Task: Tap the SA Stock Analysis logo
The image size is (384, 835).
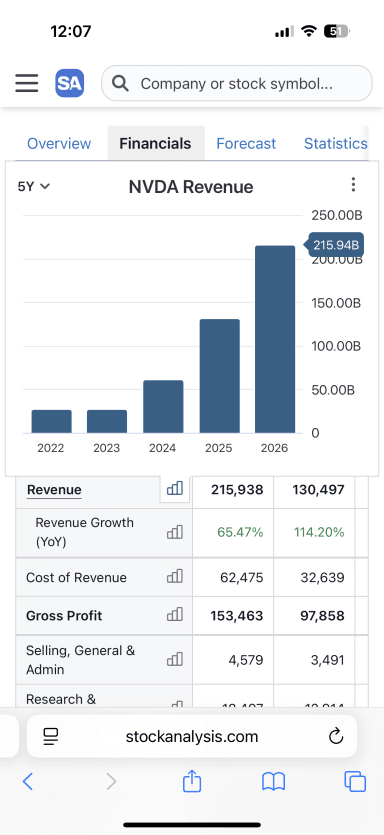Action: point(70,83)
